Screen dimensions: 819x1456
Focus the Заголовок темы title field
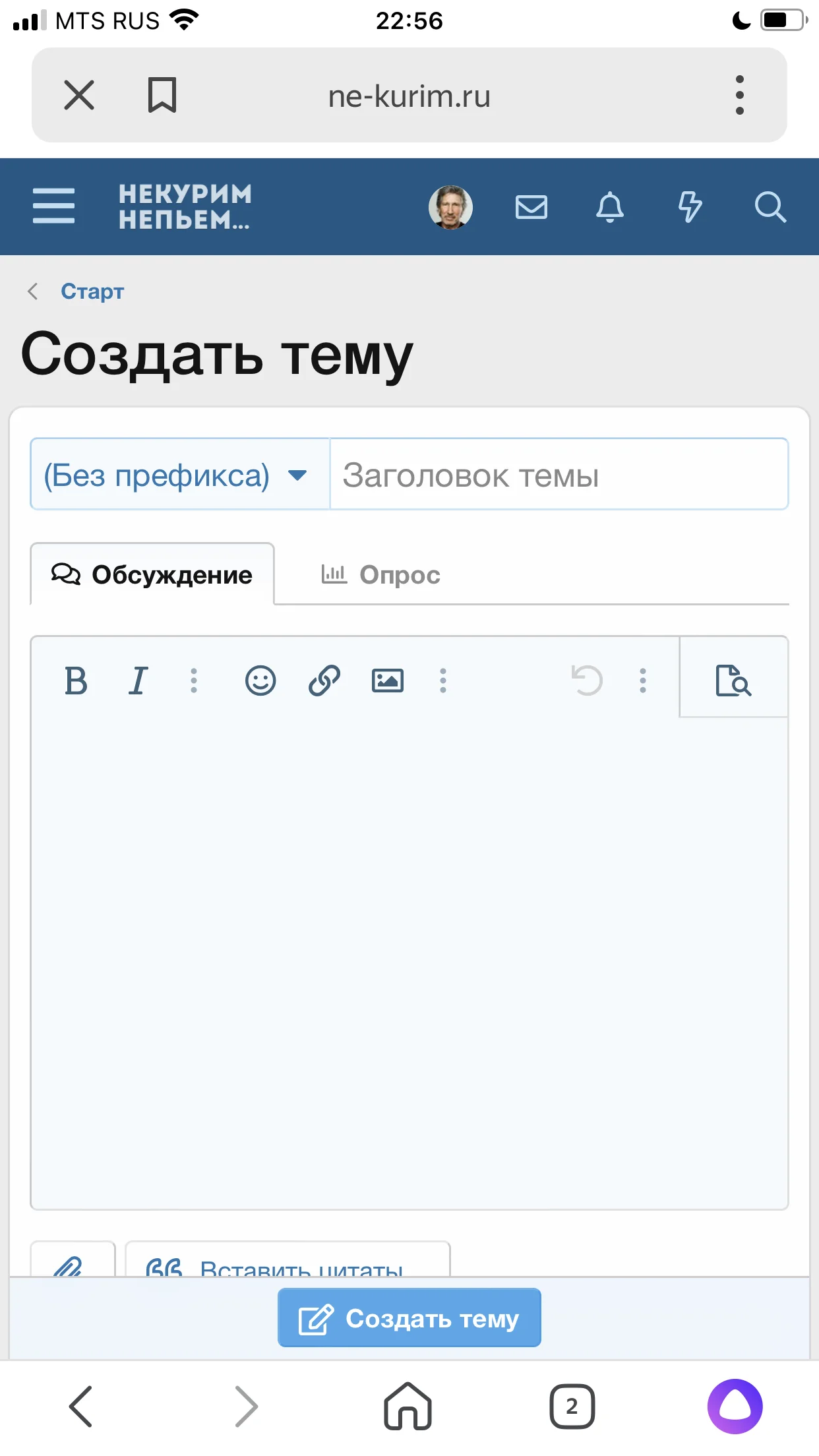[x=558, y=475]
